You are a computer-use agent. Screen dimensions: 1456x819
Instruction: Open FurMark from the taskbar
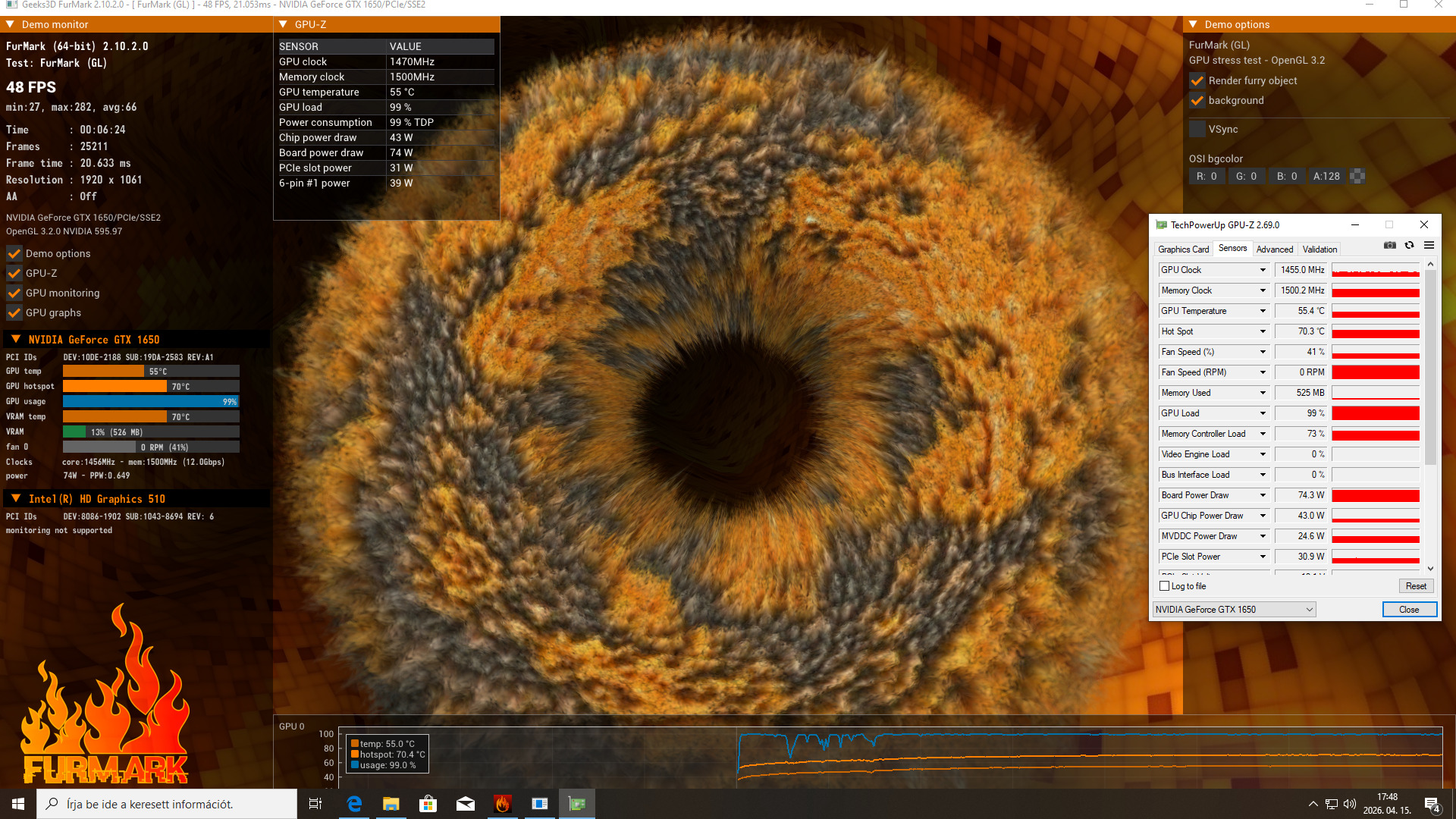502,804
